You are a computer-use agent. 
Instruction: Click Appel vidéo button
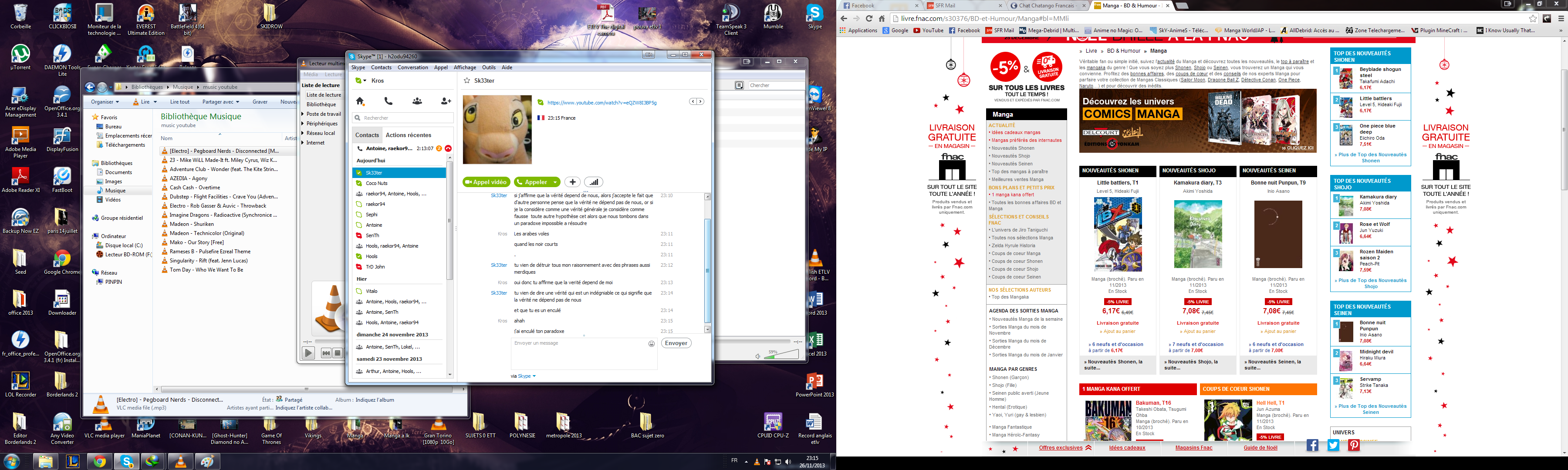[486, 182]
